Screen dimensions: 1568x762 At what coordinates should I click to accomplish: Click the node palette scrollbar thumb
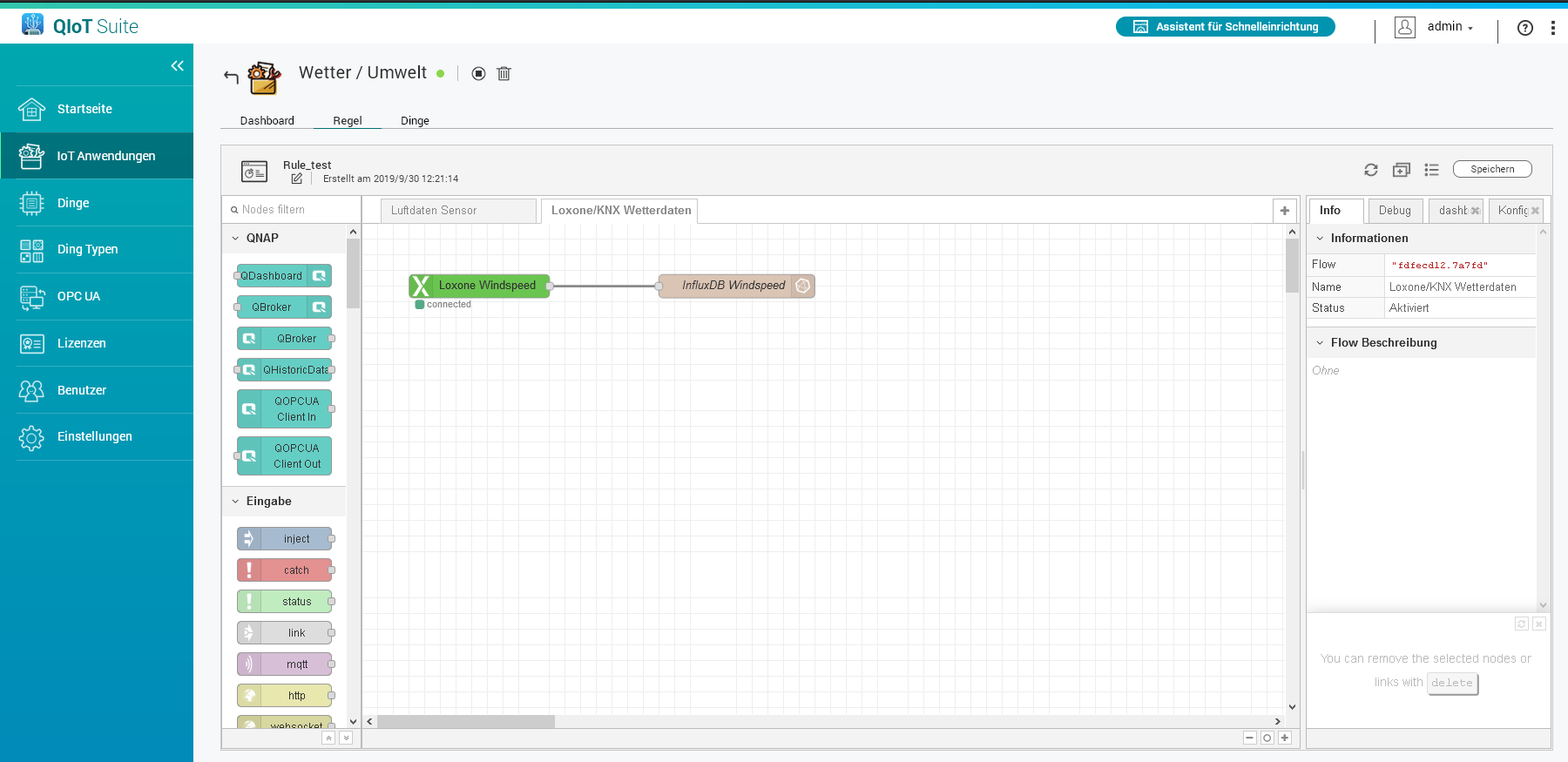click(x=353, y=273)
